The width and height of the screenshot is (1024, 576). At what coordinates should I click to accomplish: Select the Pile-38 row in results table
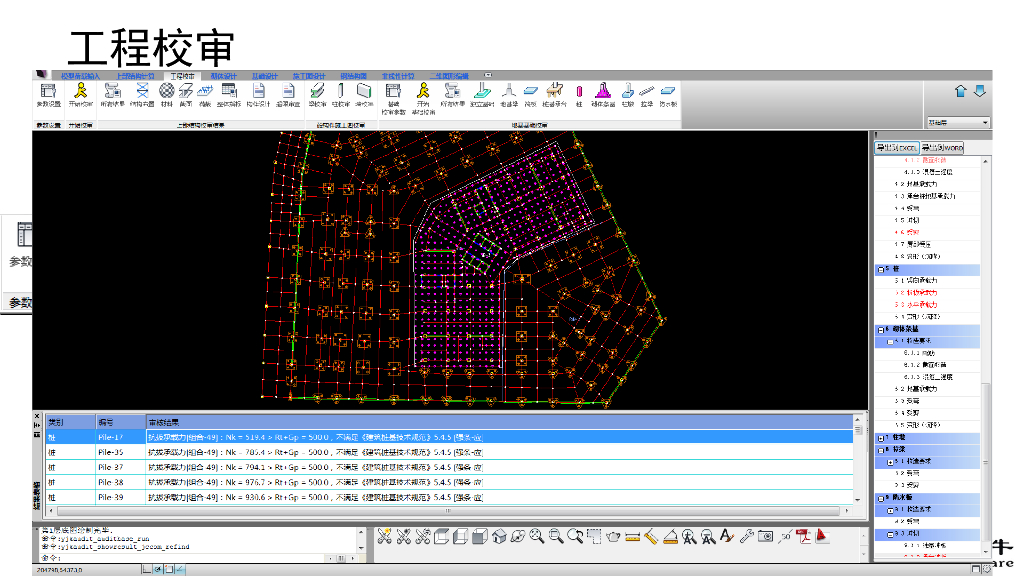(110, 481)
